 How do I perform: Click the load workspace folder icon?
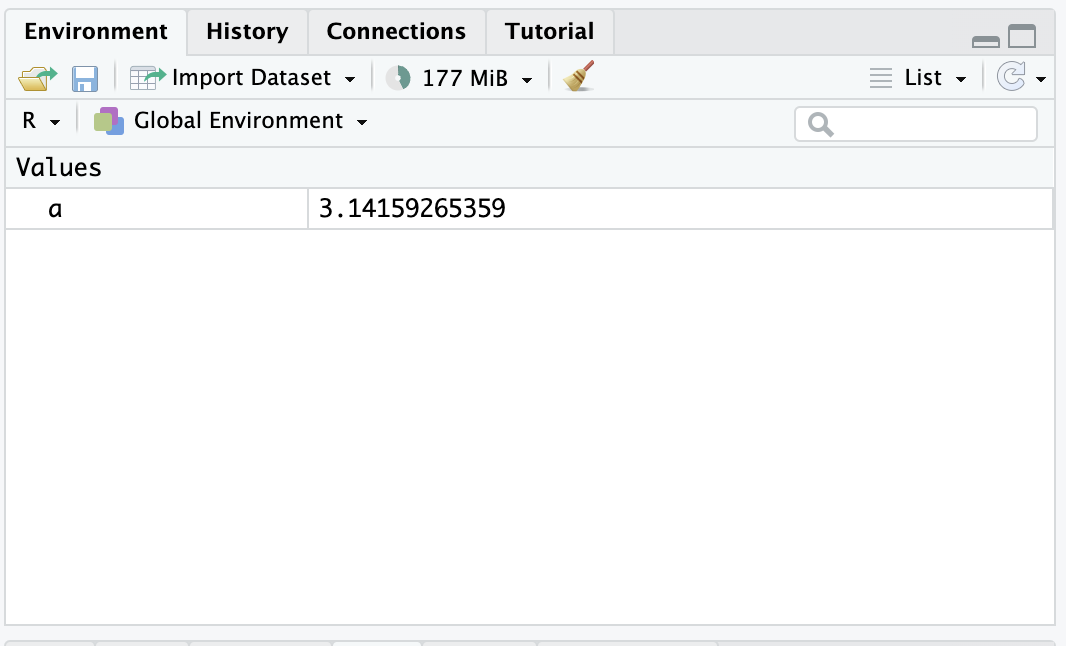pyautogui.click(x=37, y=78)
